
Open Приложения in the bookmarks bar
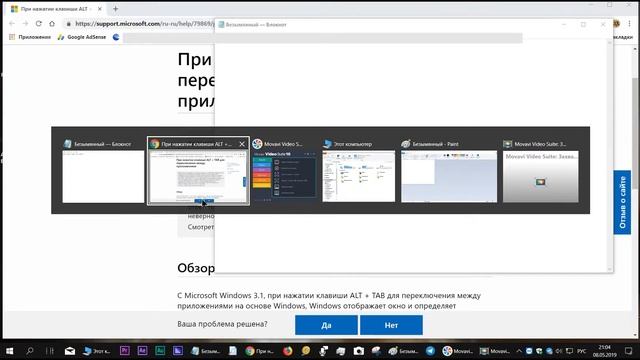[x=30, y=37]
